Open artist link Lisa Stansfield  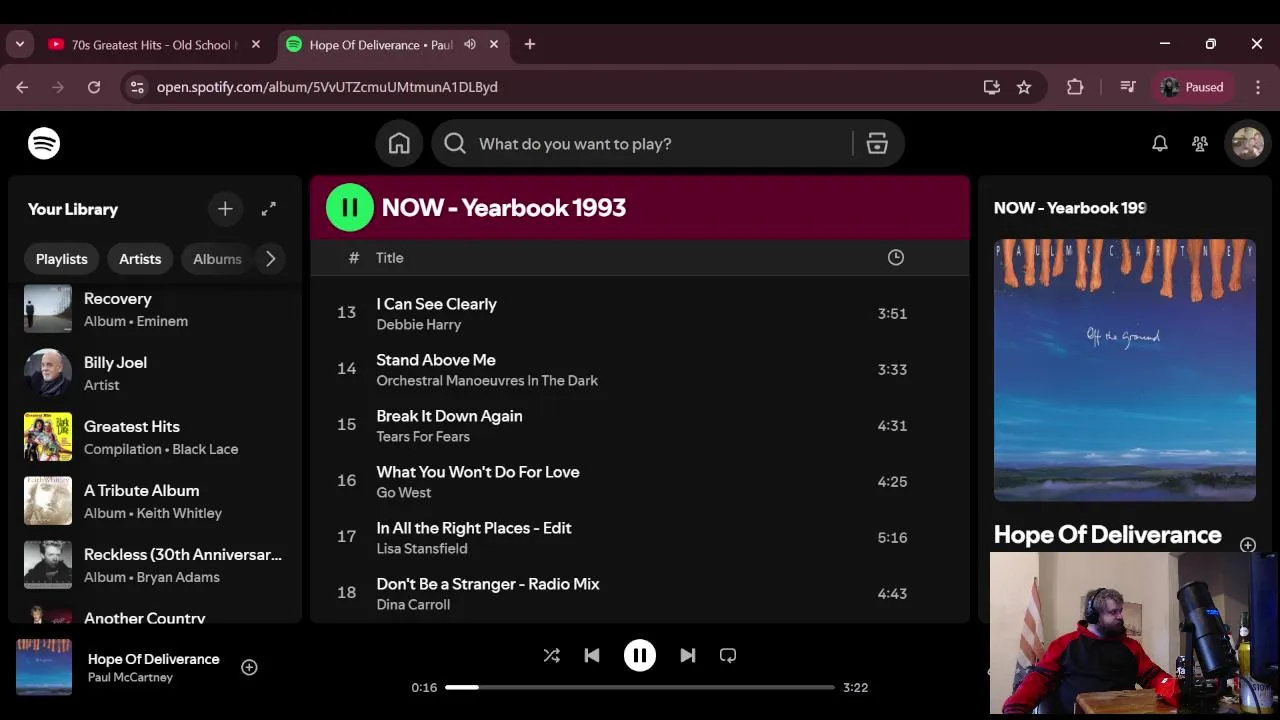[422, 549]
